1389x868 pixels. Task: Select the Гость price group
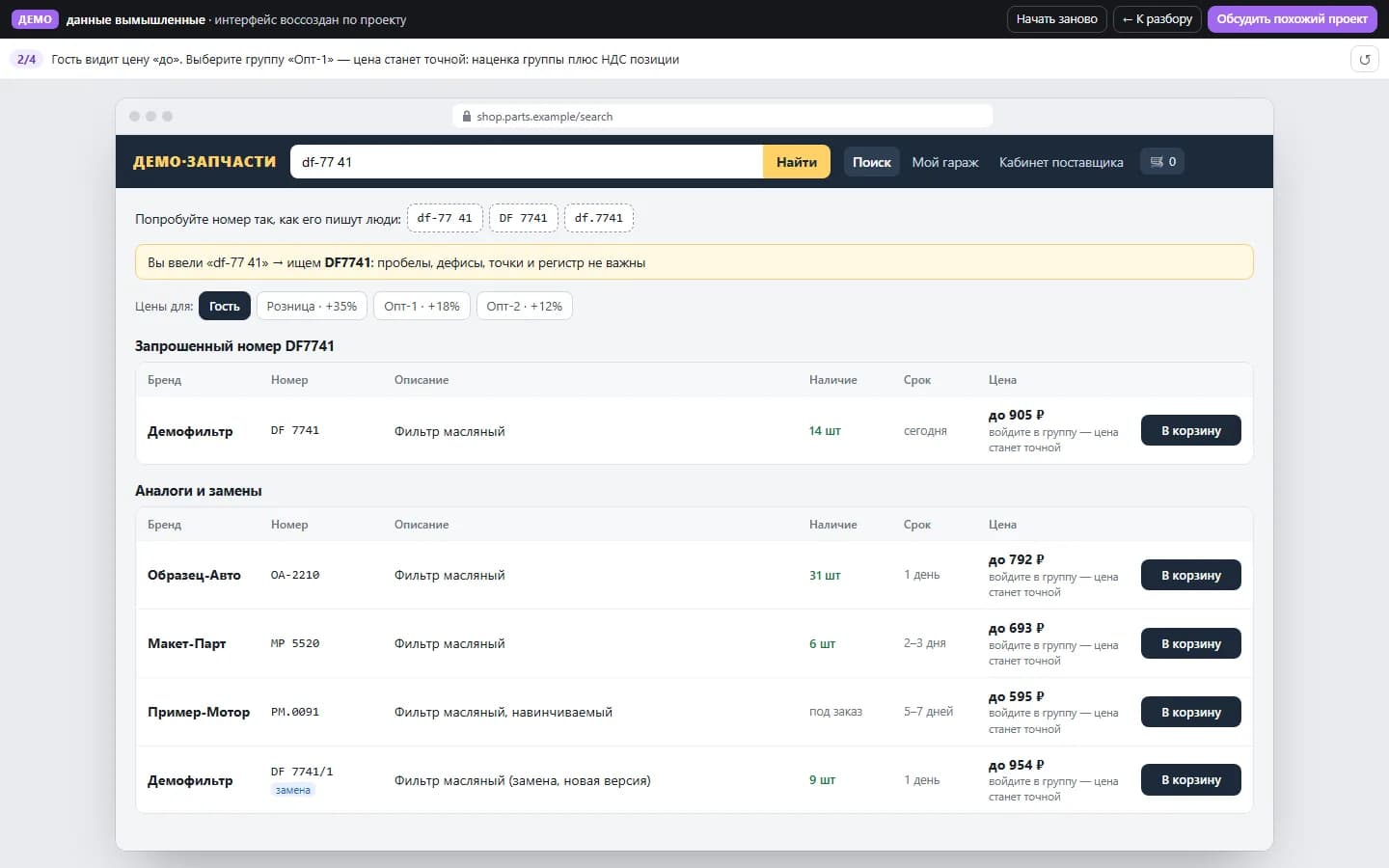(x=225, y=307)
